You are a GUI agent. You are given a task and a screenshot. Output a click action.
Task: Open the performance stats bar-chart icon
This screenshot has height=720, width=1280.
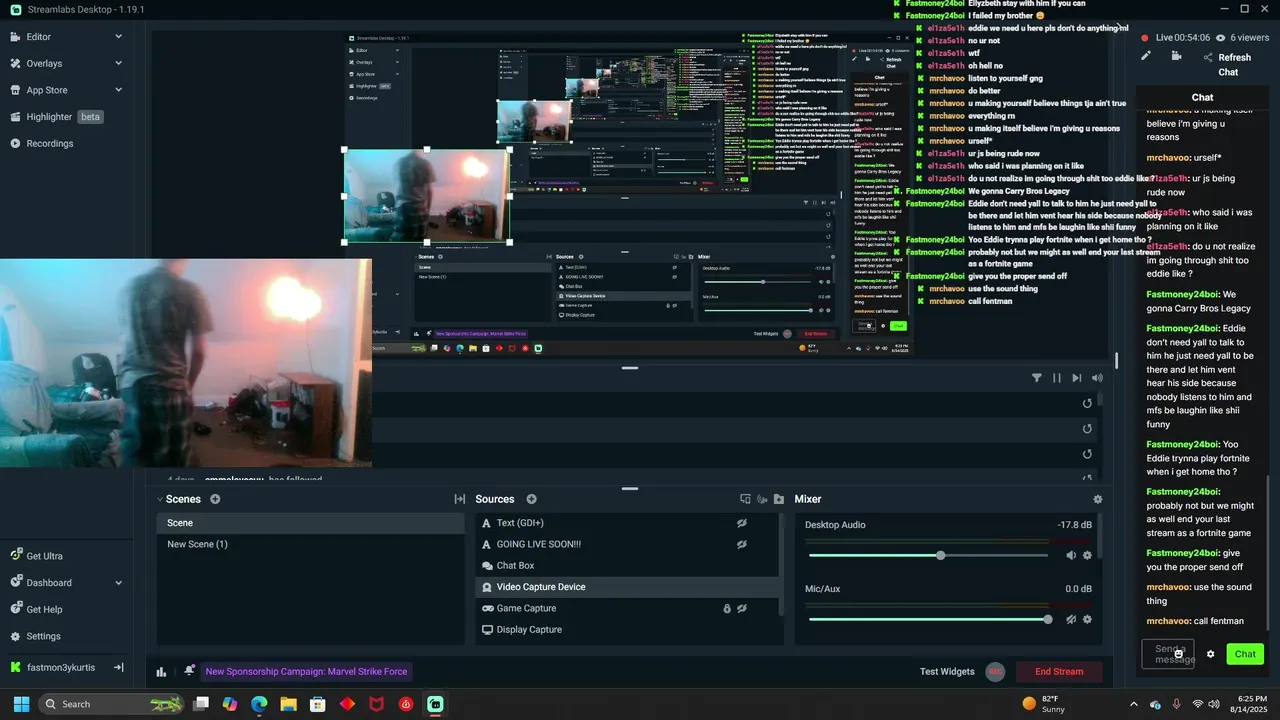coord(161,672)
